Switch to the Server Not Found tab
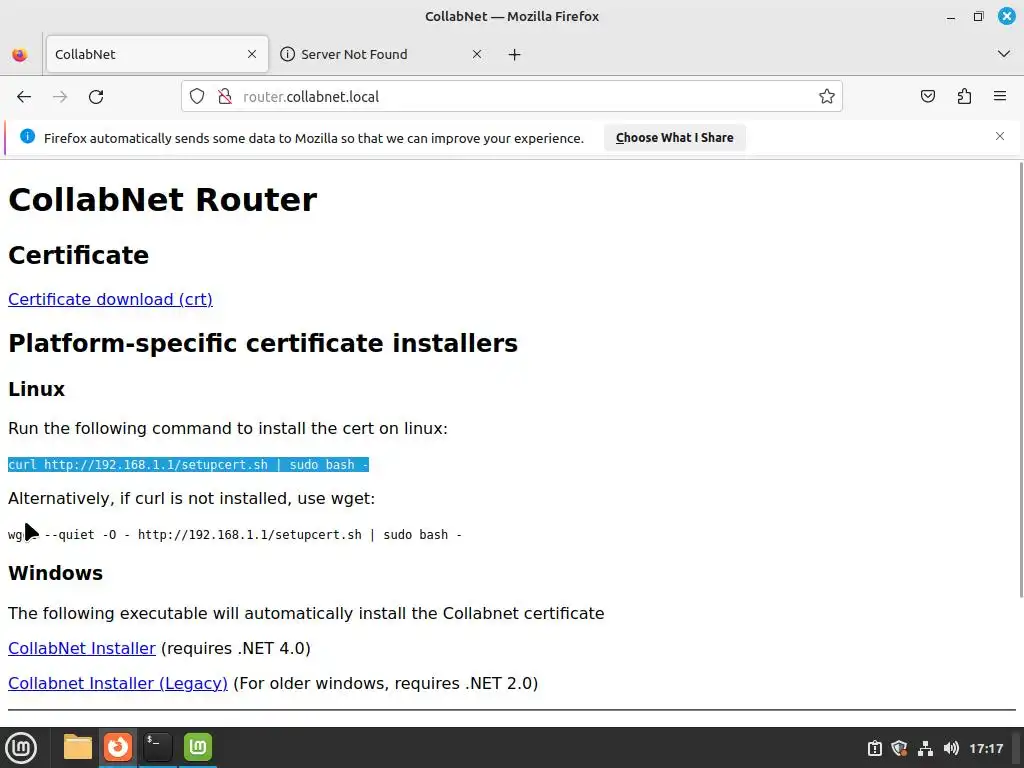 click(x=383, y=54)
